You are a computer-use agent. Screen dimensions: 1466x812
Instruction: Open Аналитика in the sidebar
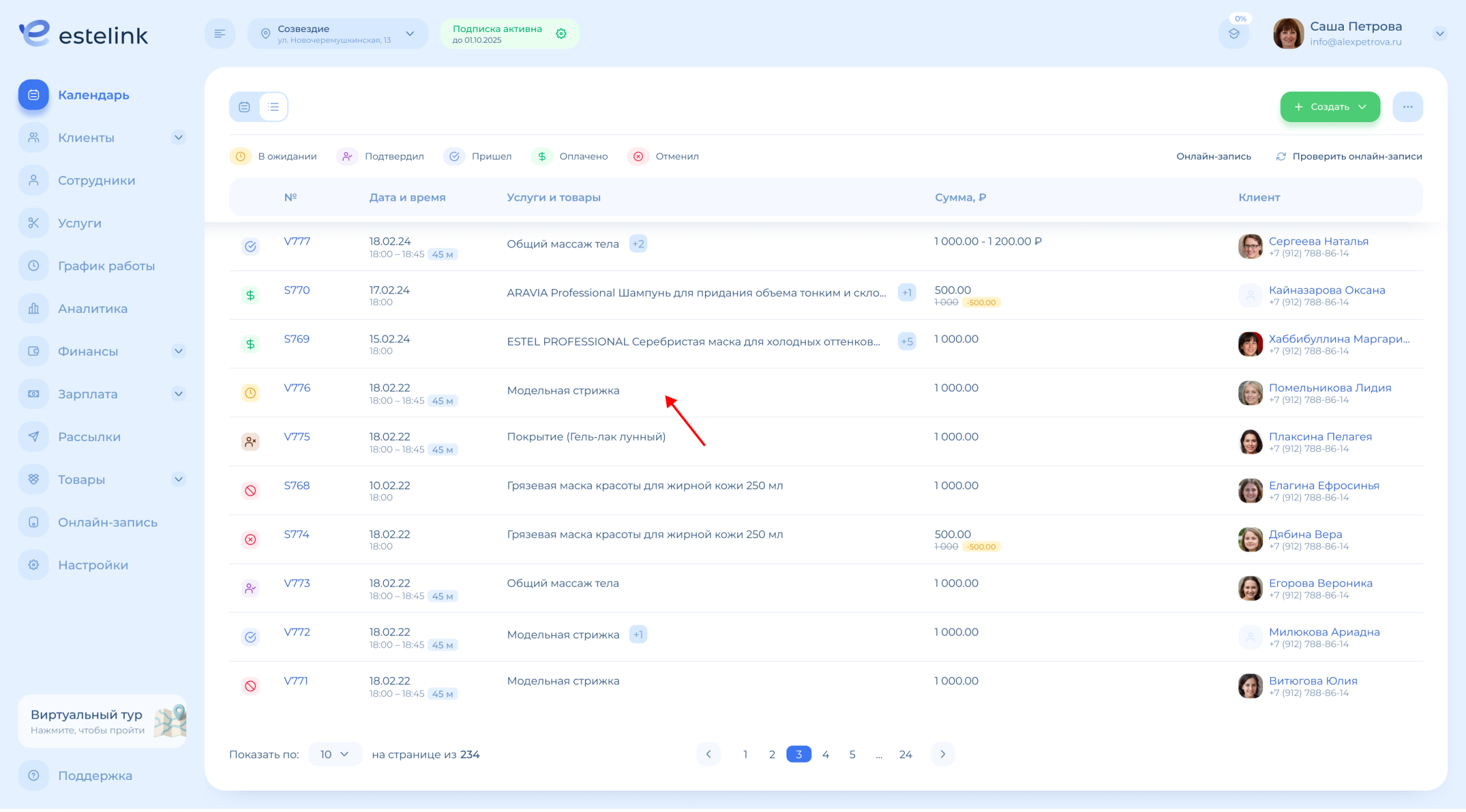point(92,308)
